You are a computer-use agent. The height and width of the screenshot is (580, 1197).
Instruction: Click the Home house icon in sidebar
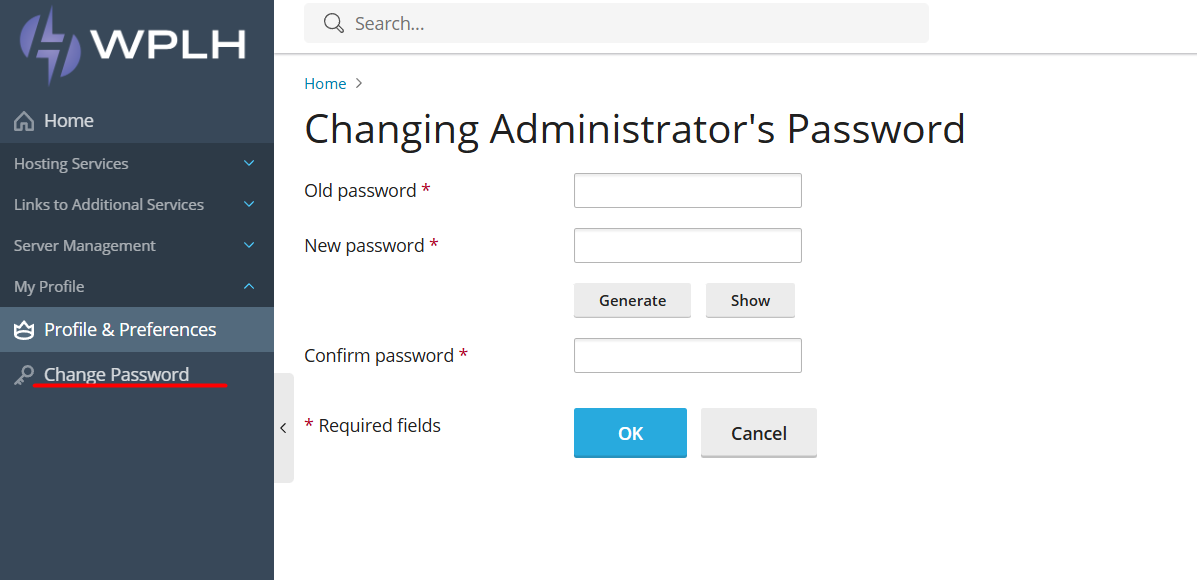tap(24, 121)
